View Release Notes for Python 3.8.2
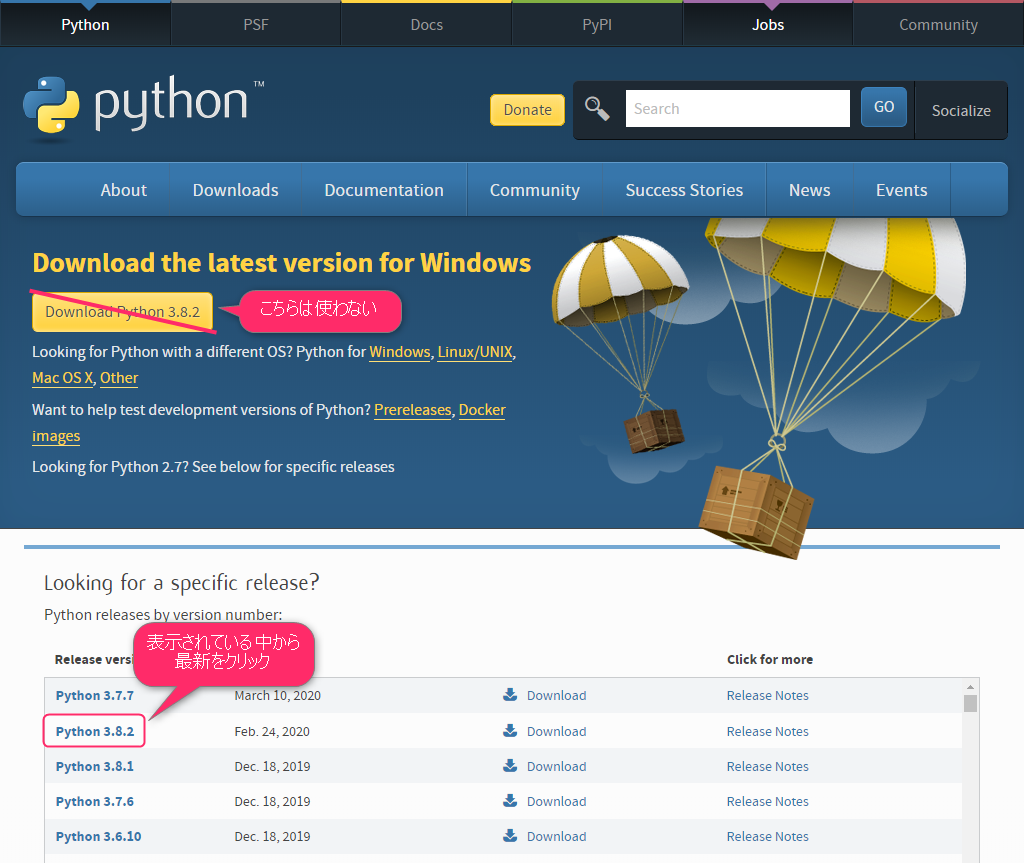Viewport: 1024px width, 863px height. click(767, 731)
